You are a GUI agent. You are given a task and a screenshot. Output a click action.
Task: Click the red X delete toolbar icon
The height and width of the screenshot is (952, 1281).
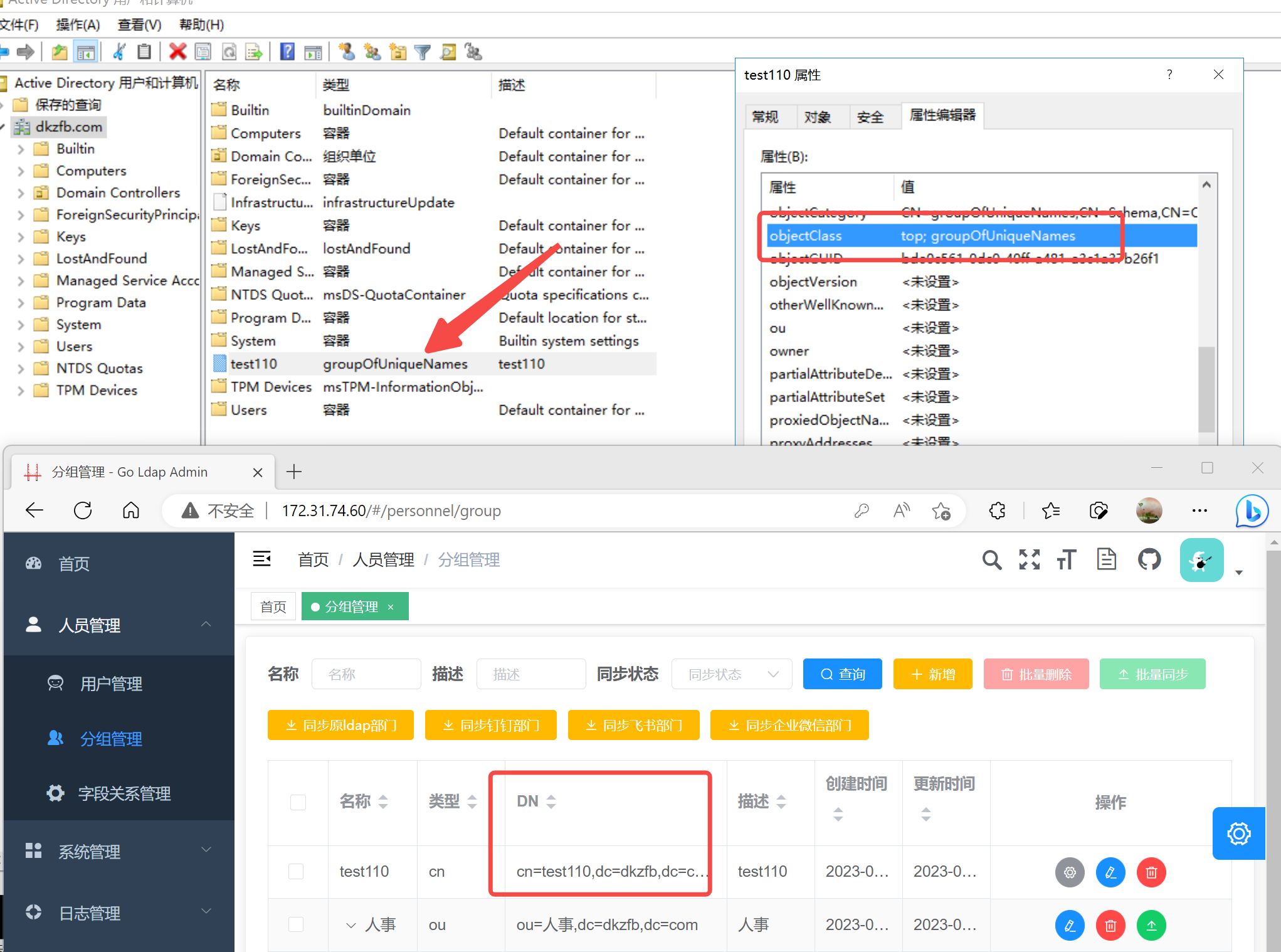178,51
